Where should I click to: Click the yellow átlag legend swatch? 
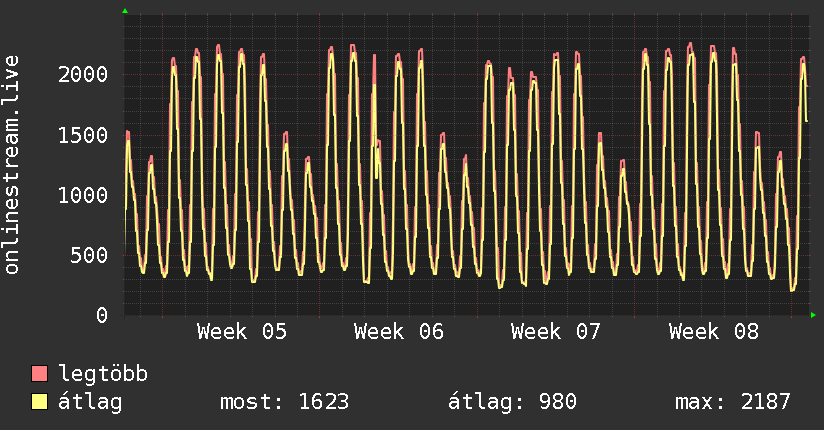click(x=39, y=401)
